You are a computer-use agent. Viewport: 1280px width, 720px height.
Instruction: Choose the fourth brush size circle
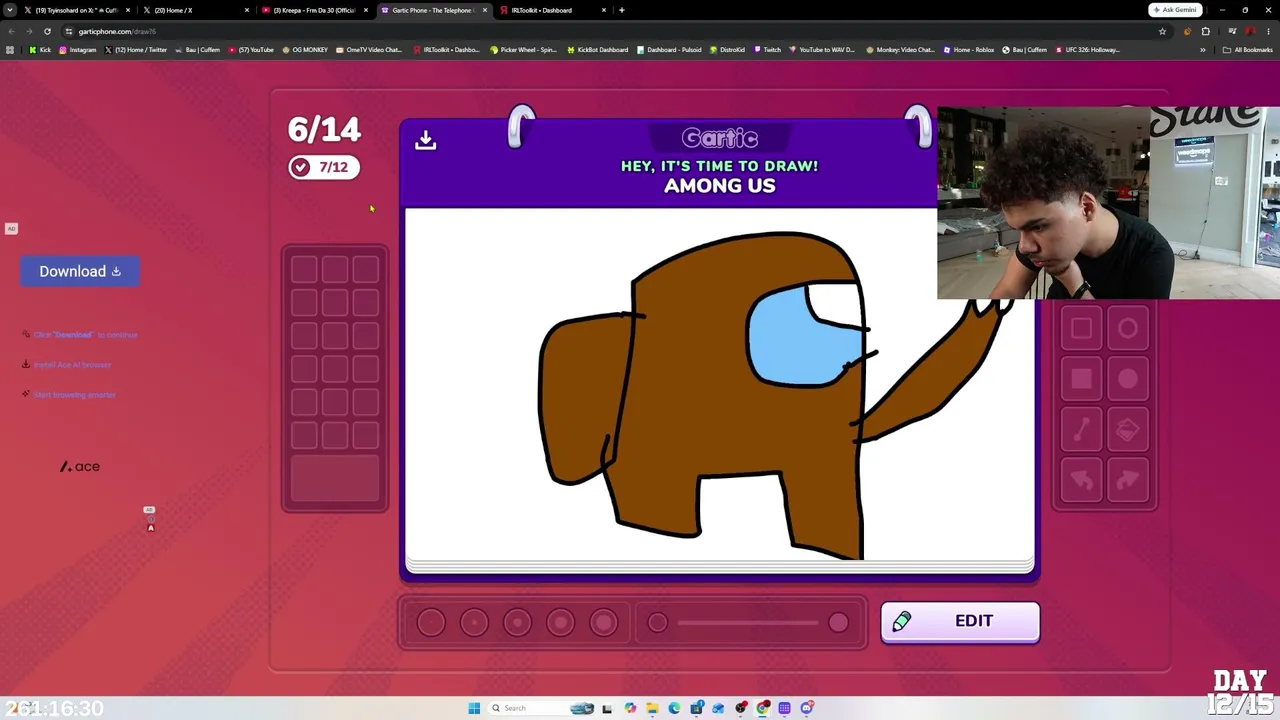click(560, 623)
